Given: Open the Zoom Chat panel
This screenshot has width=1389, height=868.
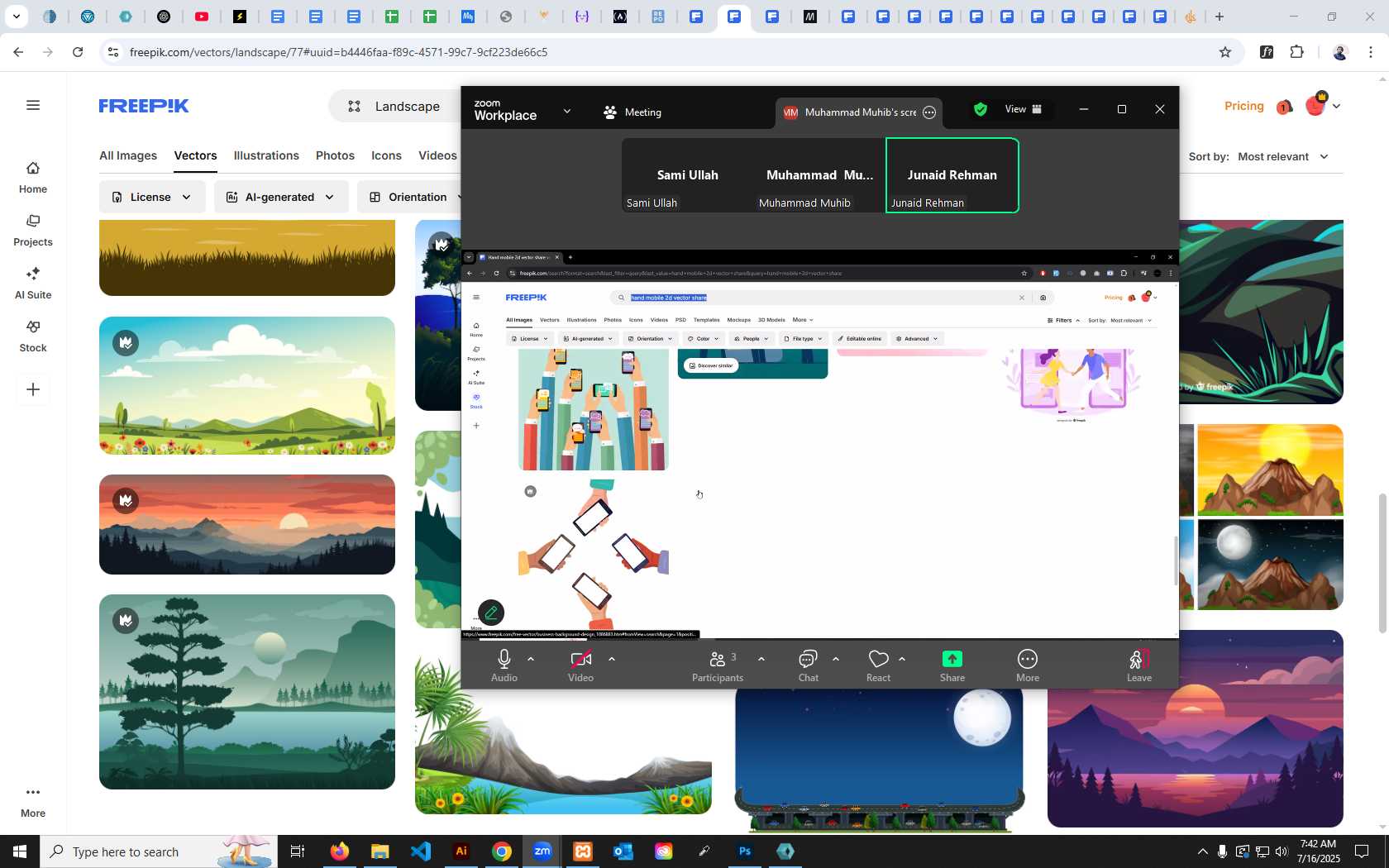Looking at the screenshot, I should (x=808, y=665).
